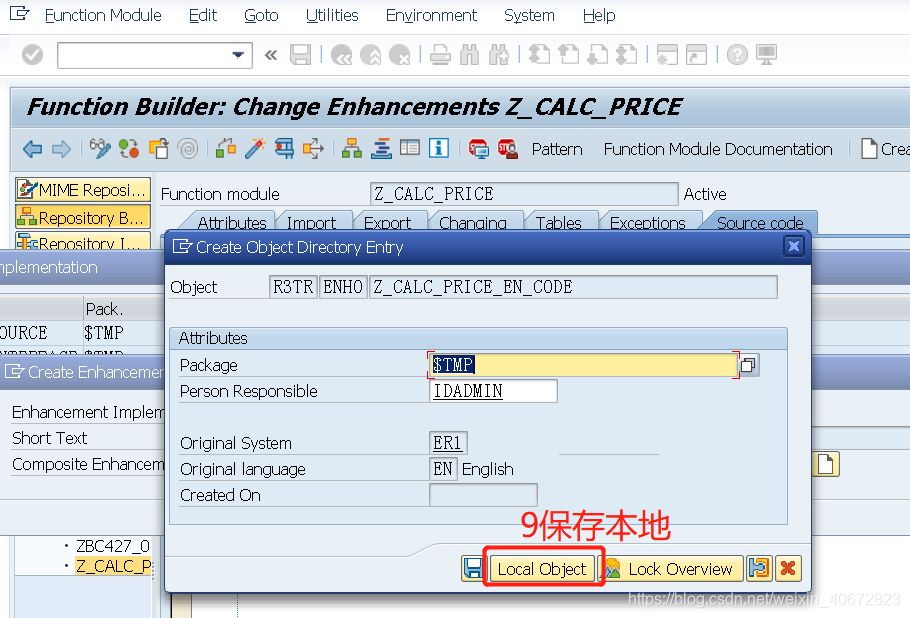
Task: Switch to the Attributes tab
Action: point(232,222)
